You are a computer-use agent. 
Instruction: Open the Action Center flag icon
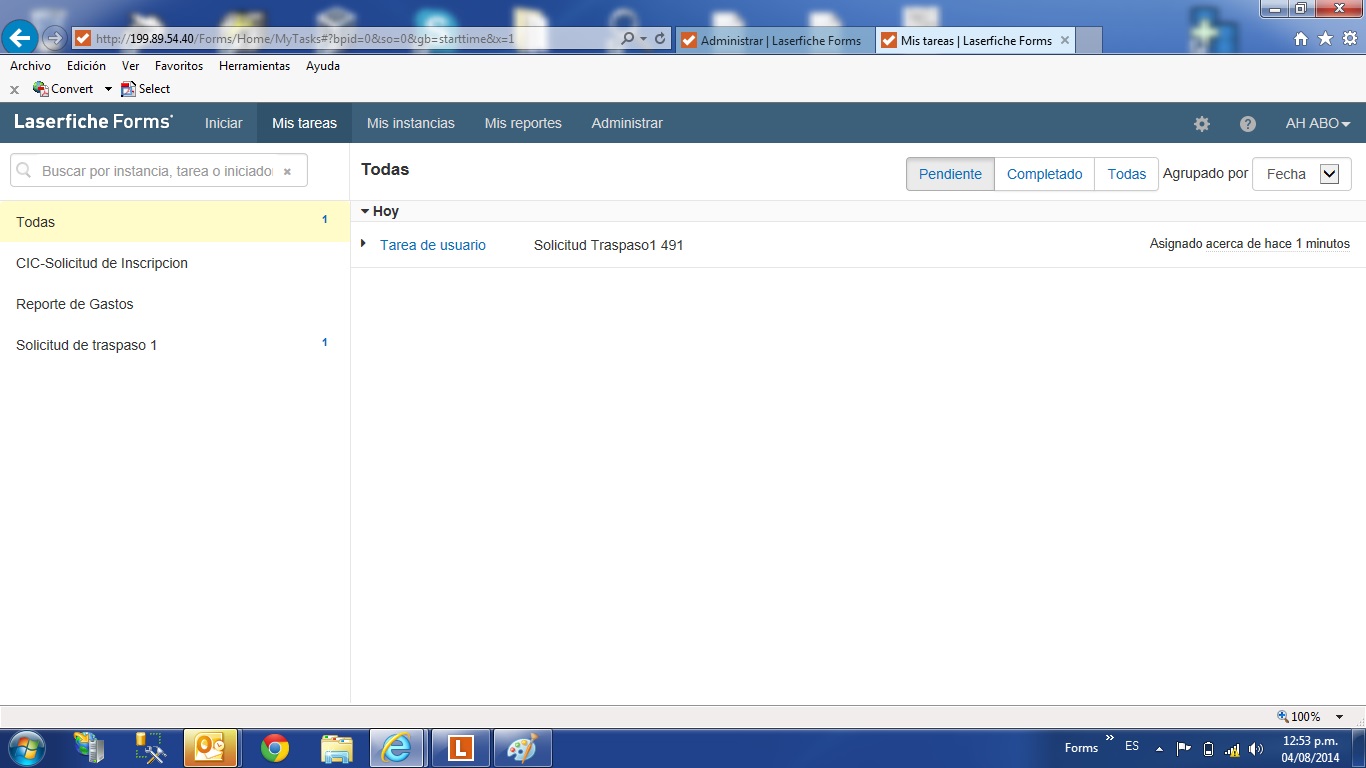1184,748
